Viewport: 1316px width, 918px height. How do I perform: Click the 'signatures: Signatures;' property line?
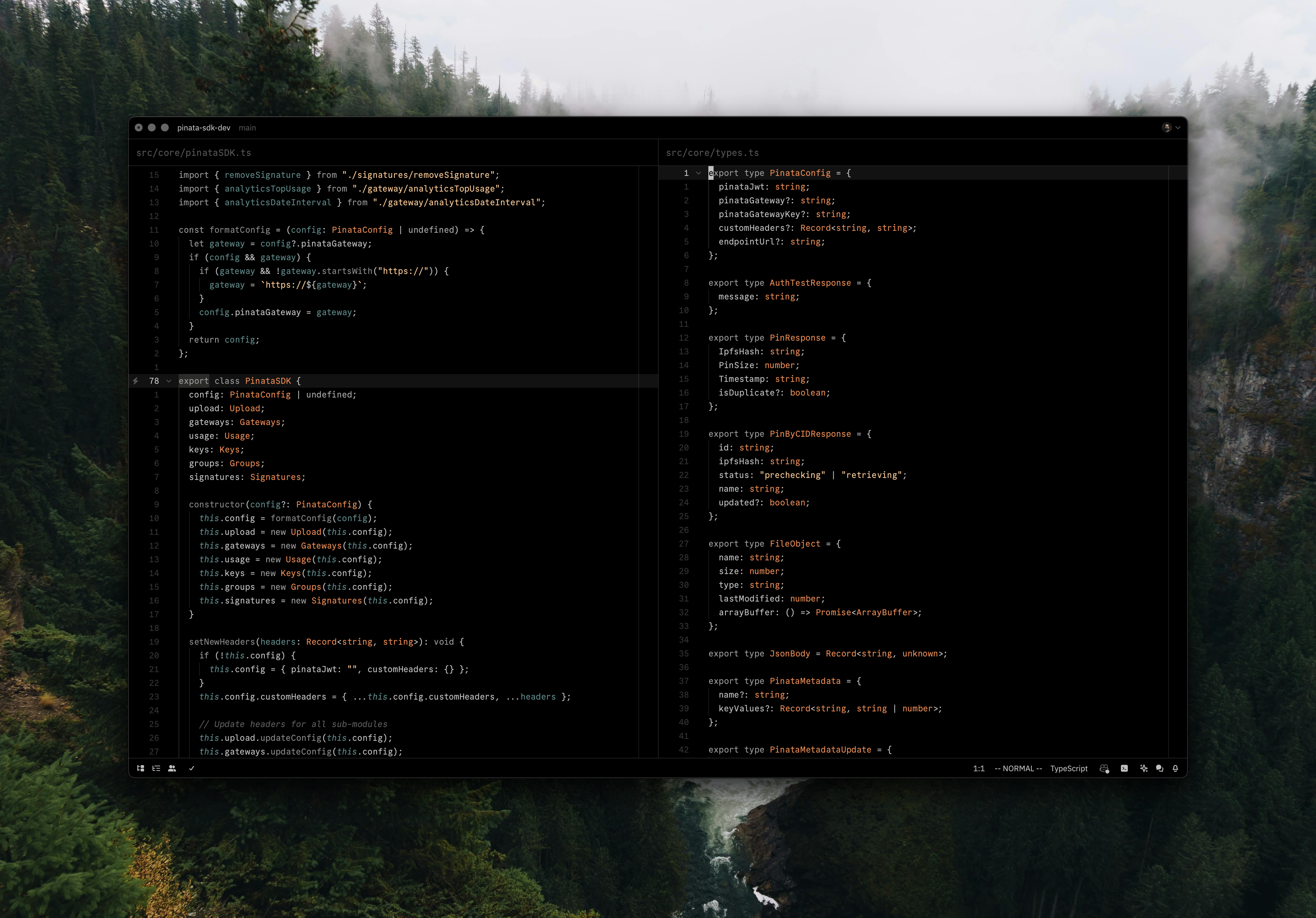pyautogui.click(x=247, y=477)
